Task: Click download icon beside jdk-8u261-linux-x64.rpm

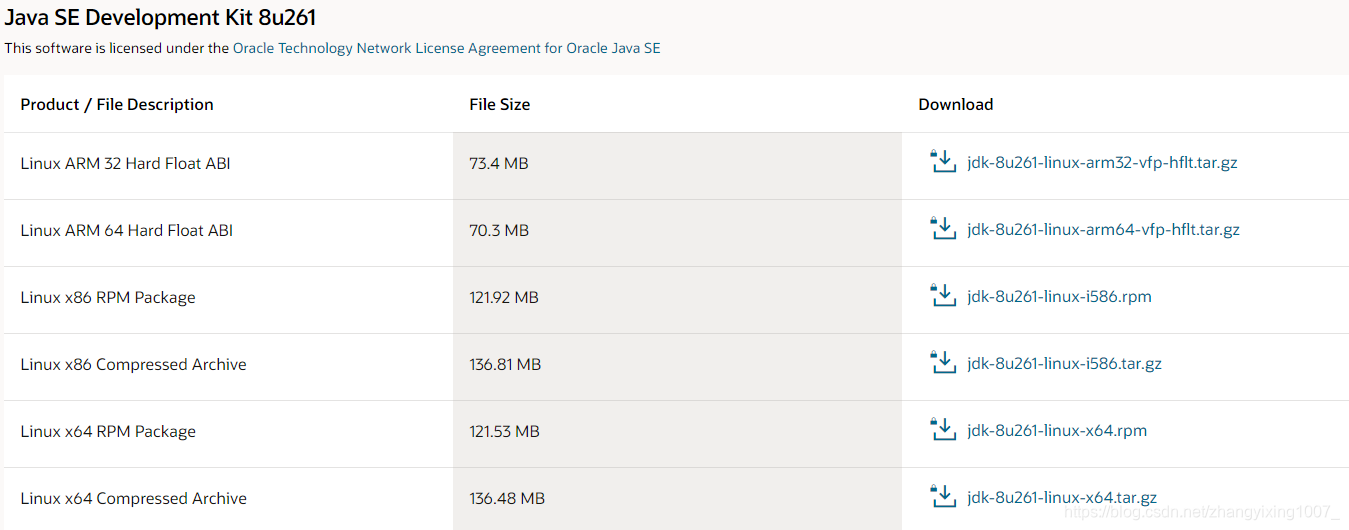Action: pyautogui.click(x=943, y=430)
